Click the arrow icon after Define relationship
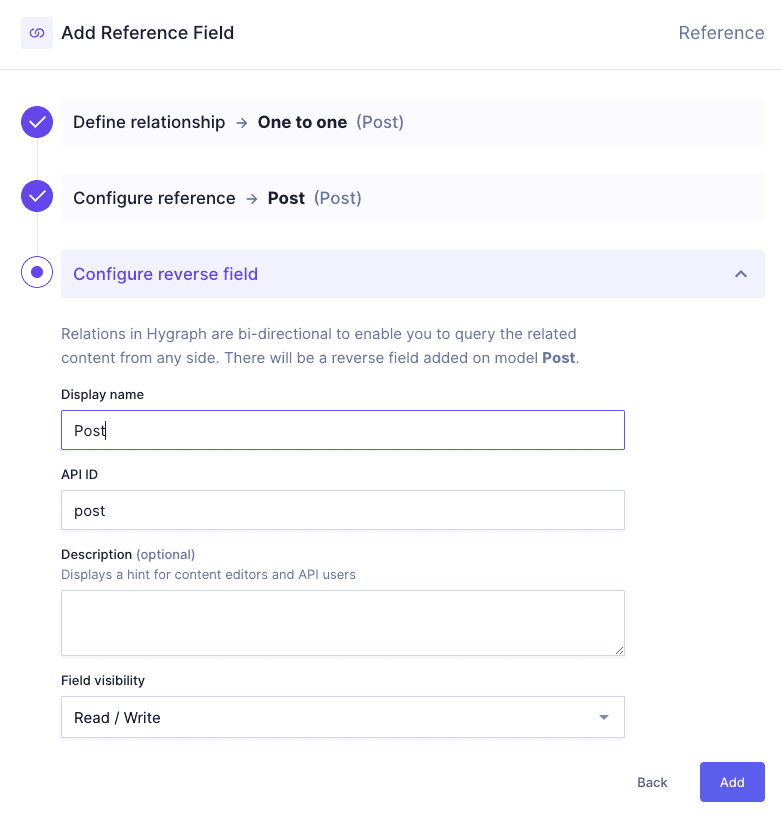The width and height of the screenshot is (782, 837). 241,122
